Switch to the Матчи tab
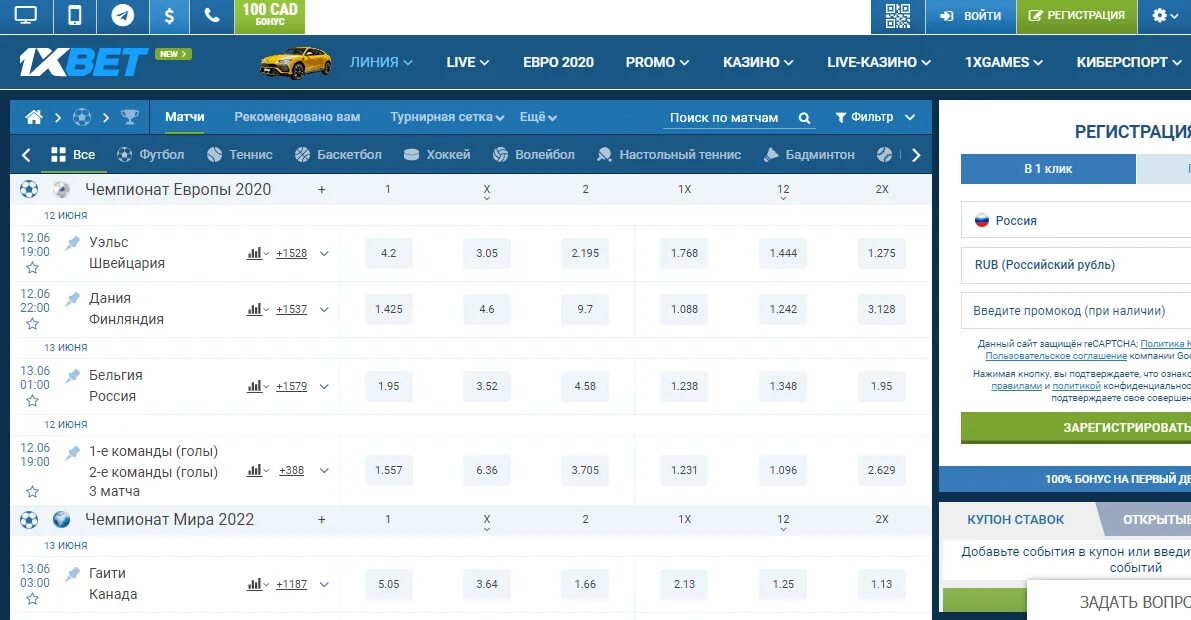 (185, 117)
